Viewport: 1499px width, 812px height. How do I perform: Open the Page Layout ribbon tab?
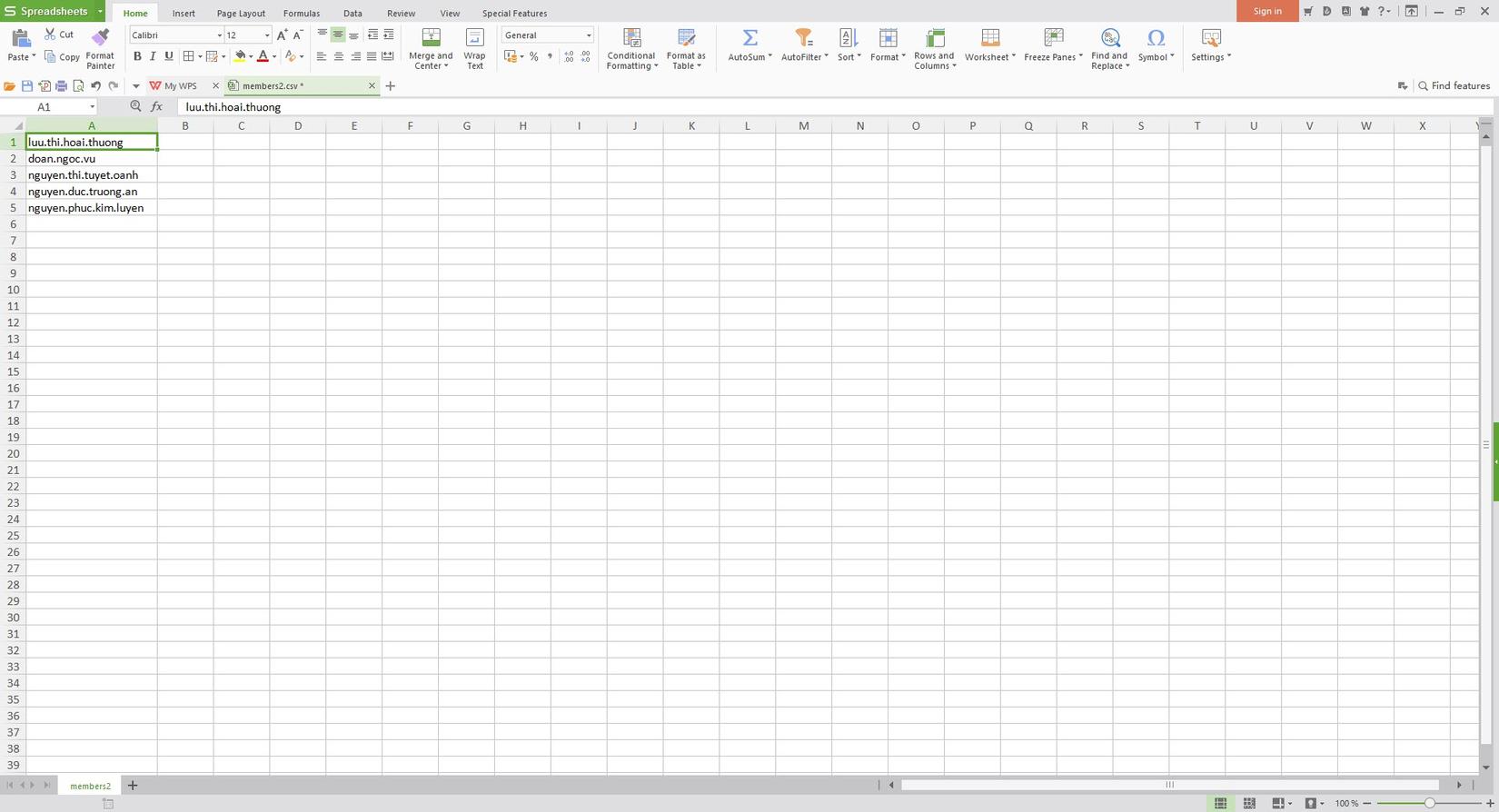241,14
